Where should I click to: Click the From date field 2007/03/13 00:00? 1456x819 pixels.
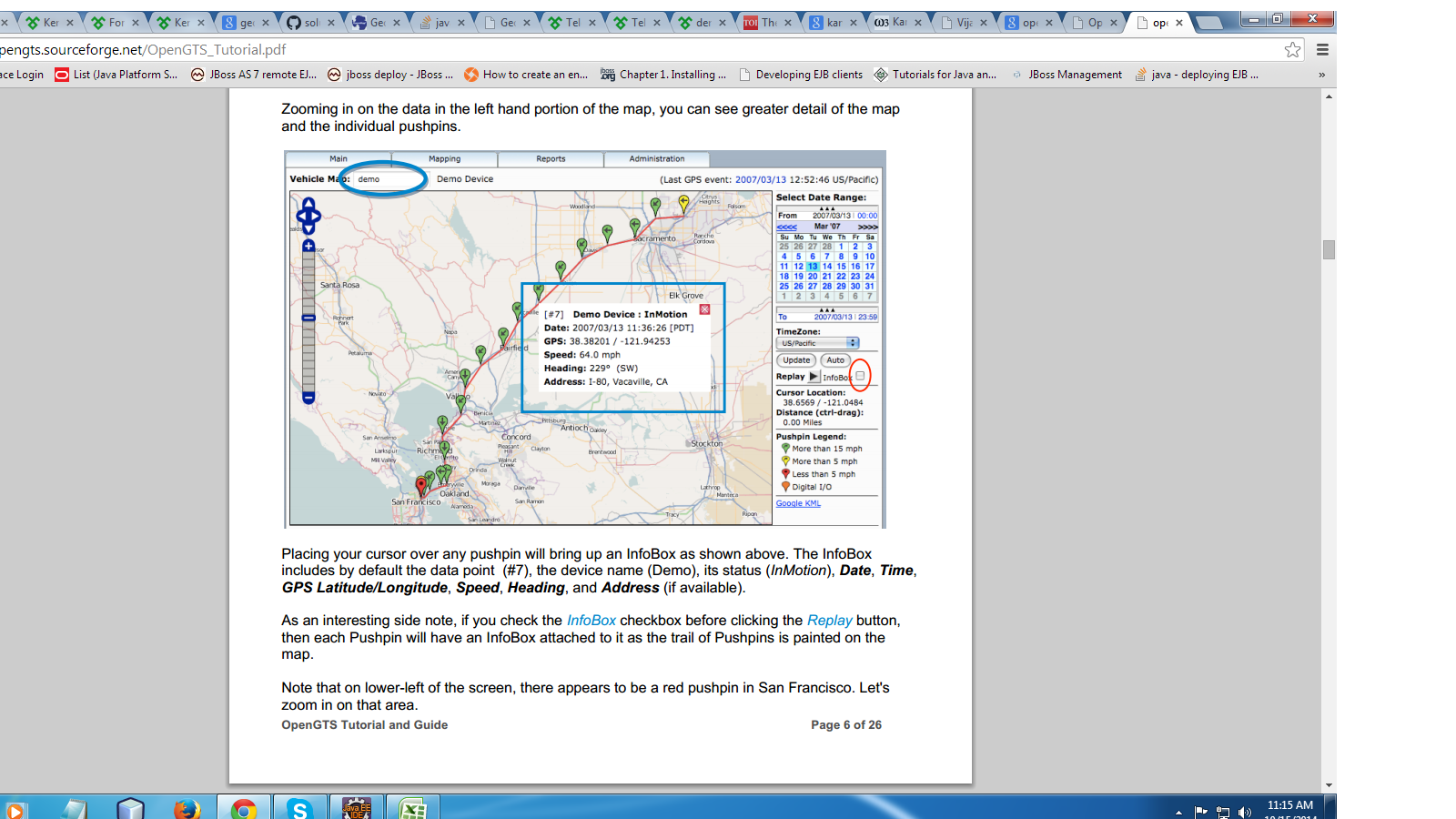[827, 216]
